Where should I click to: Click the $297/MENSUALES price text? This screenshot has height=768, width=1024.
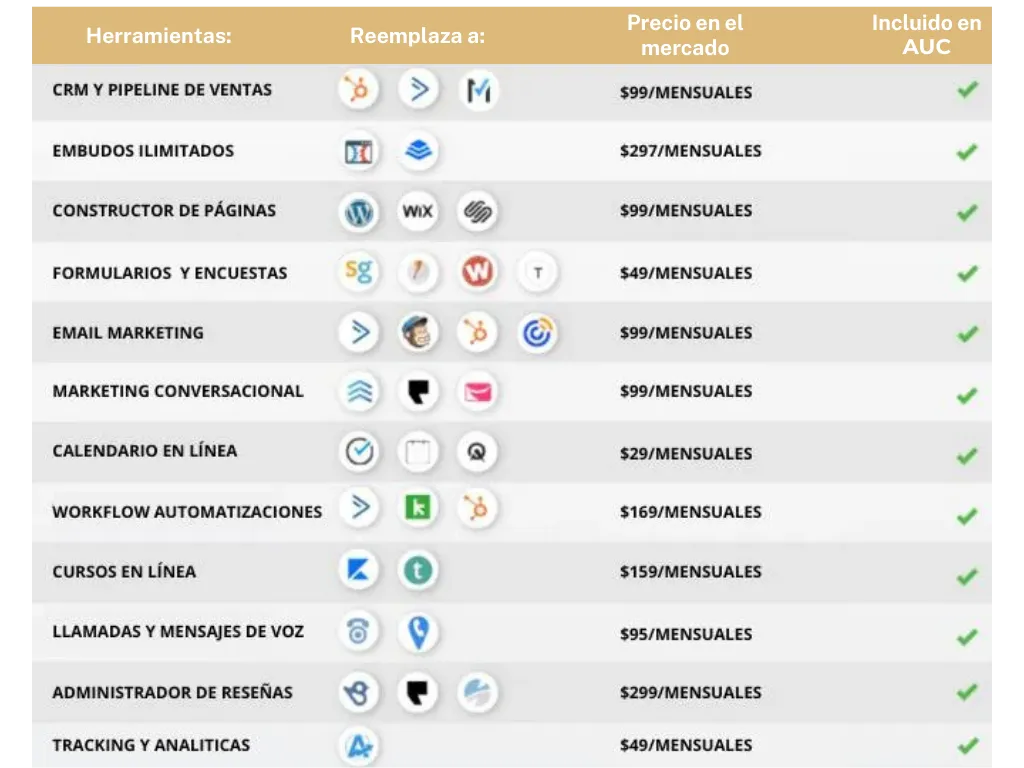pos(690,151)
